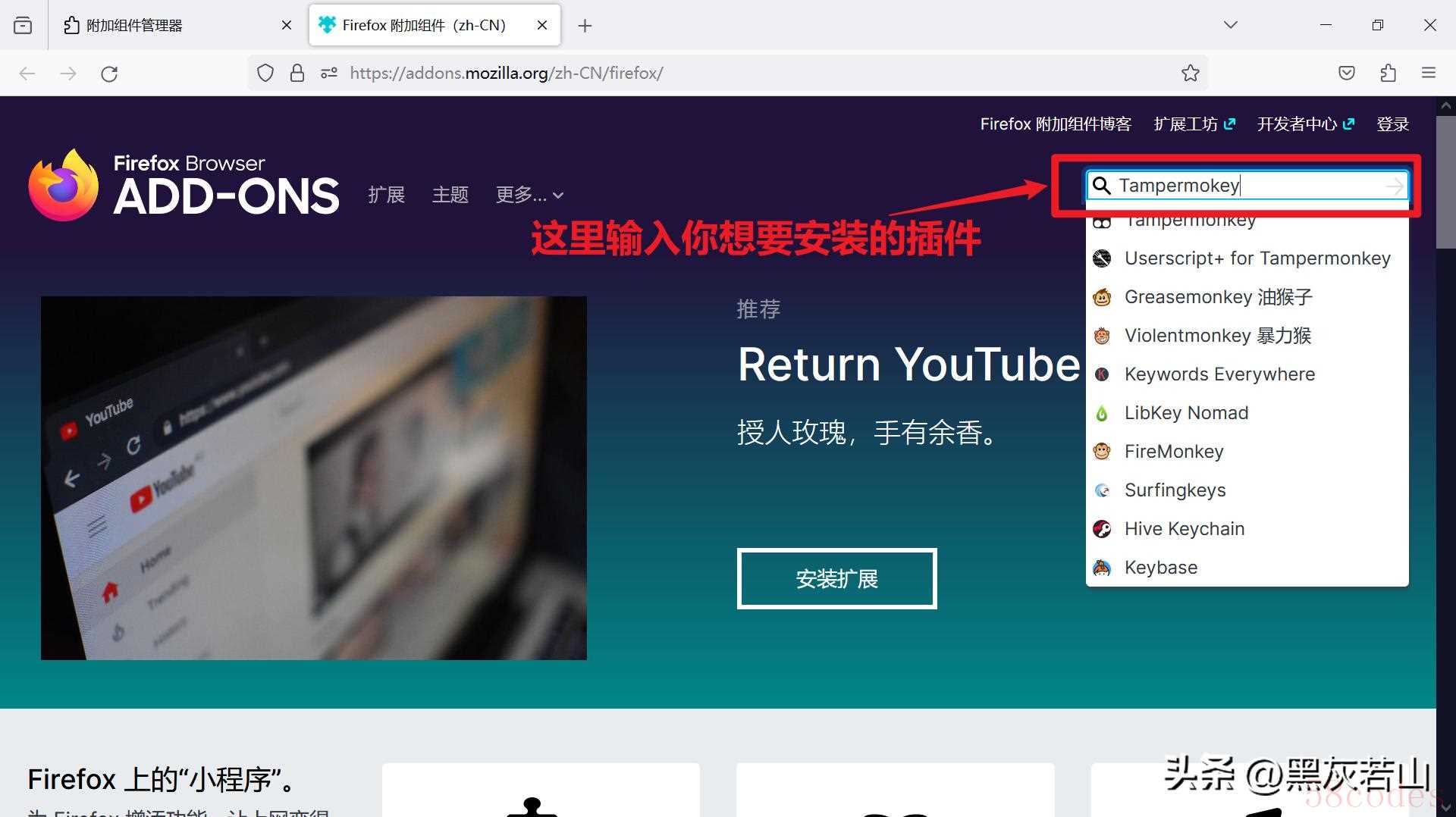Screen dimensions: 1456x817
Task: Open the tracking protection shield icon
Action: tap(265, 74)
